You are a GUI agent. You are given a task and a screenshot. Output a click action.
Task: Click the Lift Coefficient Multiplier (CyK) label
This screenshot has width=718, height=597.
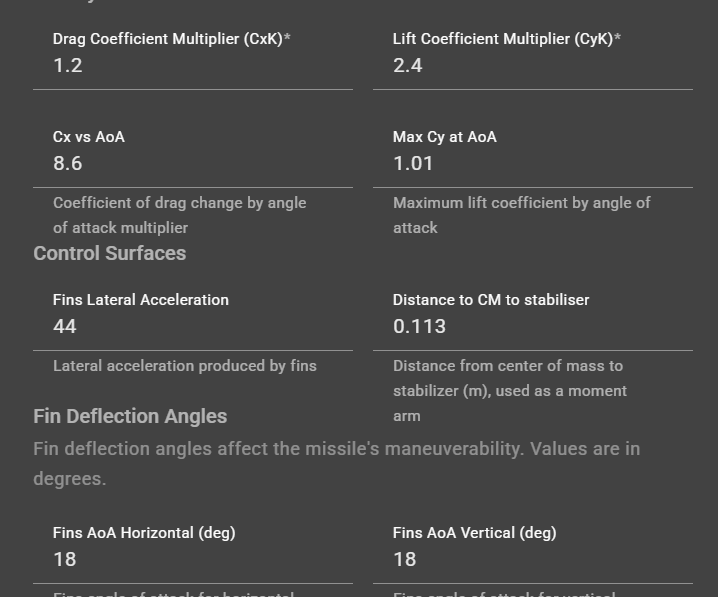click(506, 39)
